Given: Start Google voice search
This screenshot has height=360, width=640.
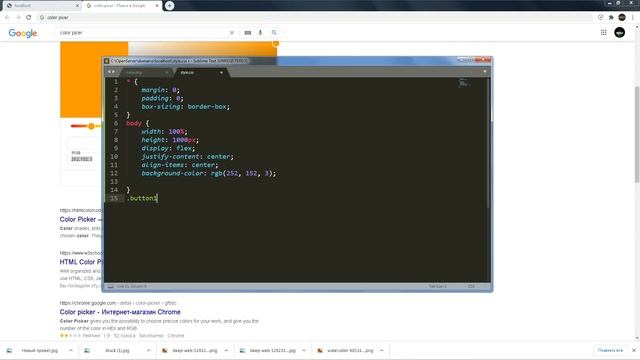Looking at the screenshot, I should click(x=260, y=32).
